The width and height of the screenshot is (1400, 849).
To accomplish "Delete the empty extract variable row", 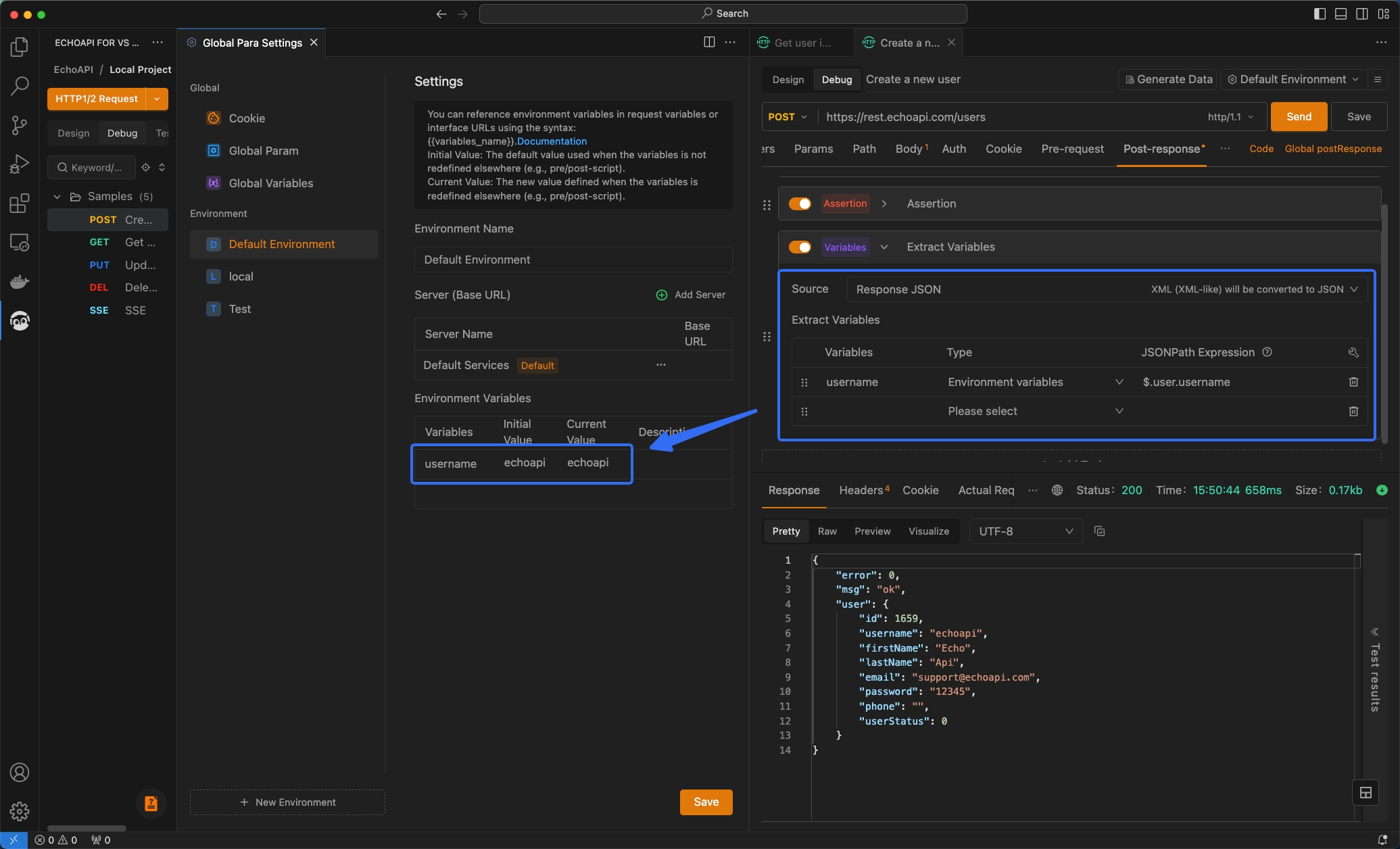I will pyautogui.click(x=1353, y=411).
